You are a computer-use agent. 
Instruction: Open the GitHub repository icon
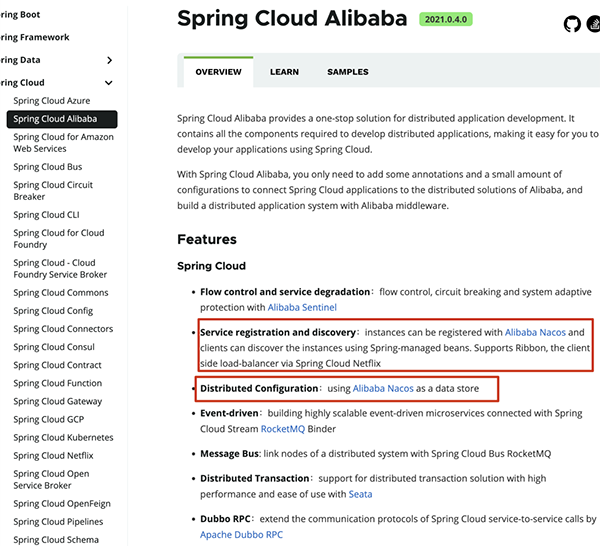point(572,24)
